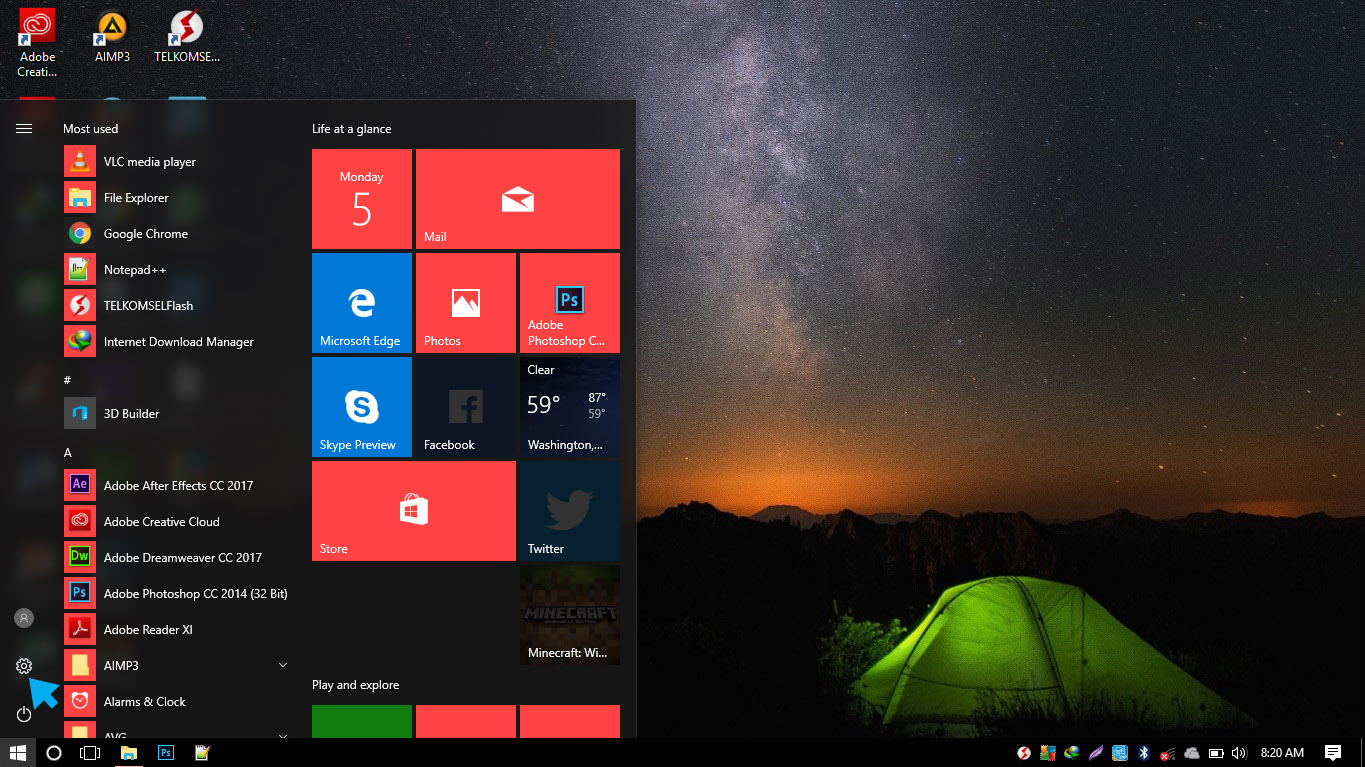
Task: Select the AIMP3 desktop shortcut
Action: (x=112, y=37)
